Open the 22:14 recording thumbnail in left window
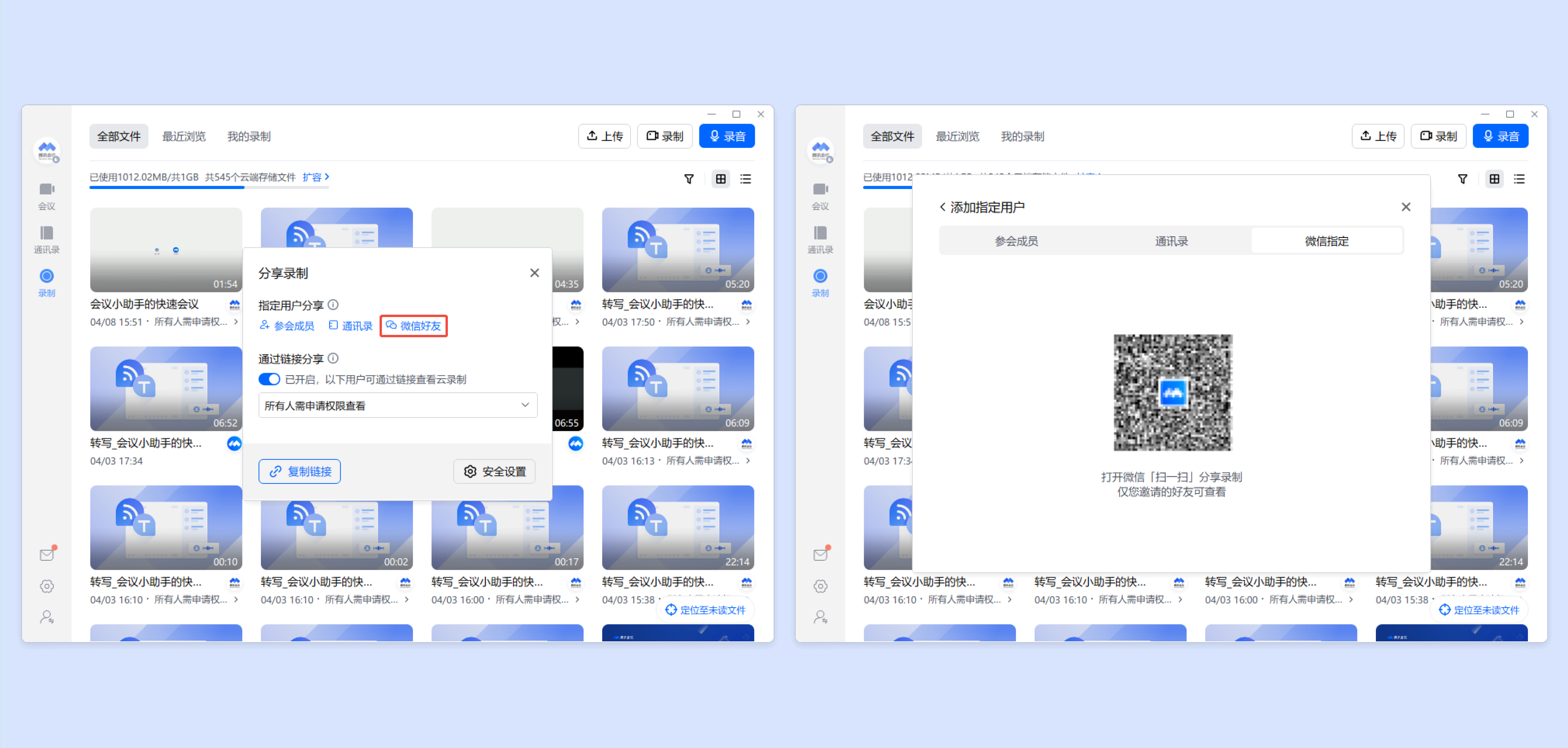The width and height of the screenshot is (1568, 748). (x=678, y=528)
